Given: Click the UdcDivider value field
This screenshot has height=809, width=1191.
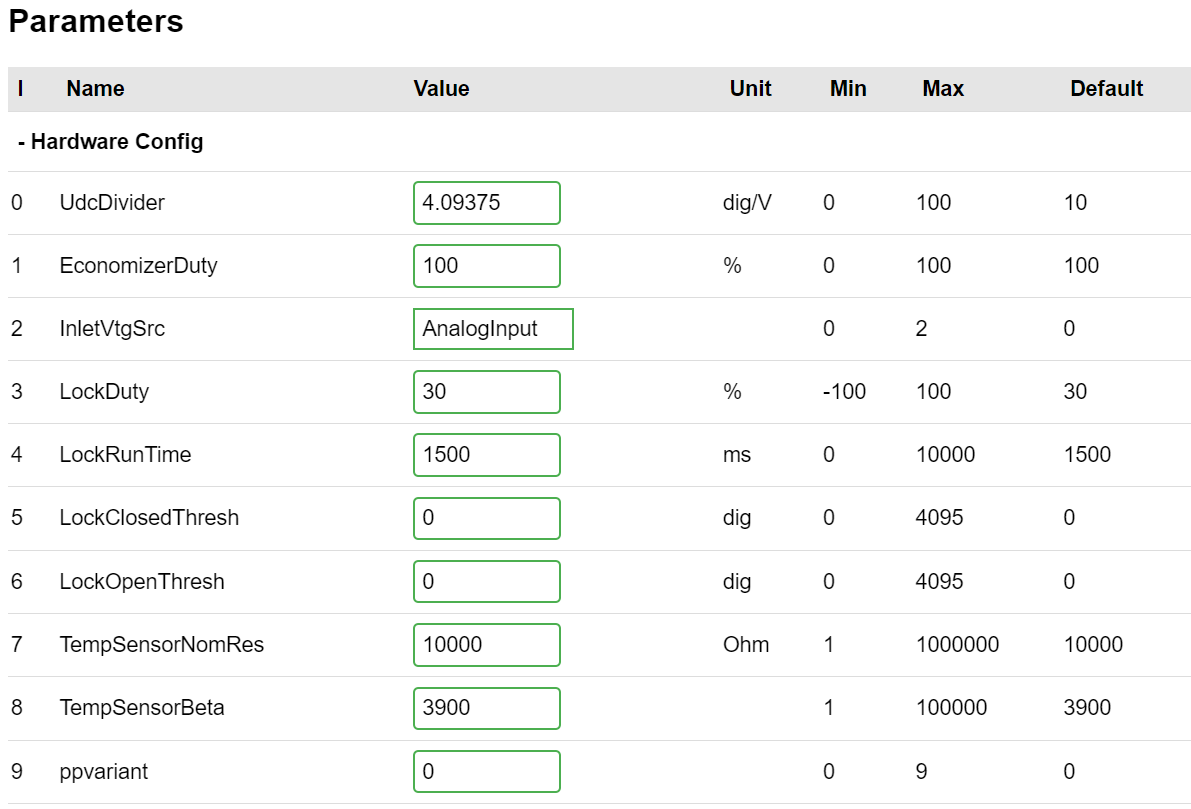Looking at the screenshot, I should 486,203.
